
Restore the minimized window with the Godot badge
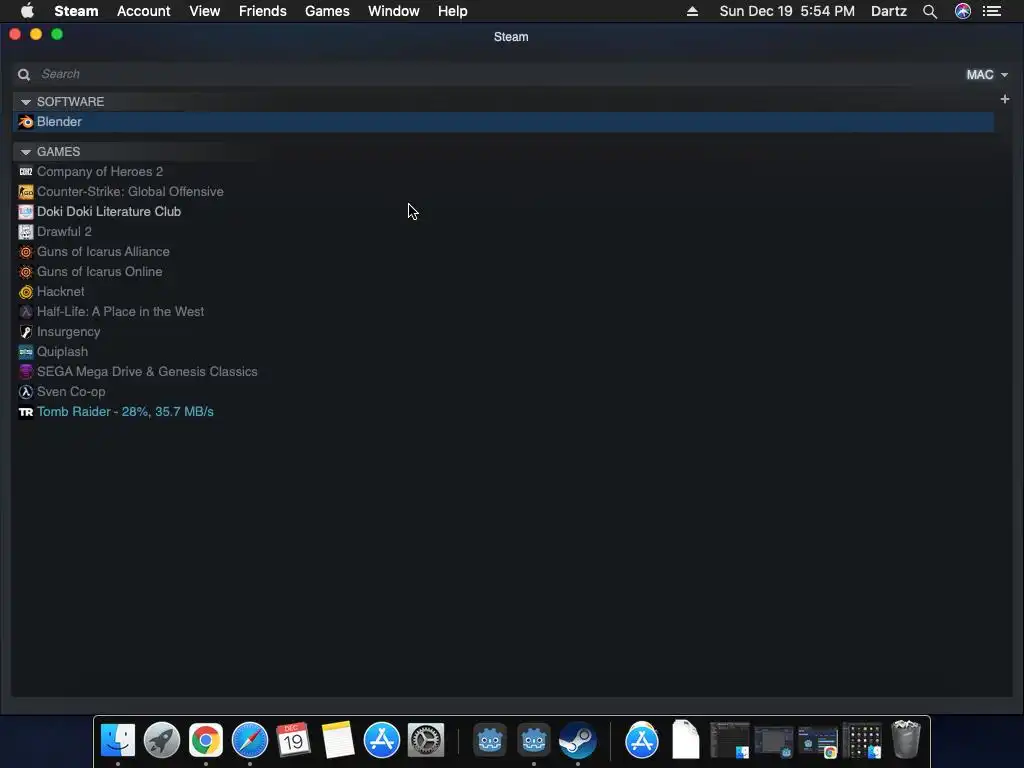tap(774, 741)
